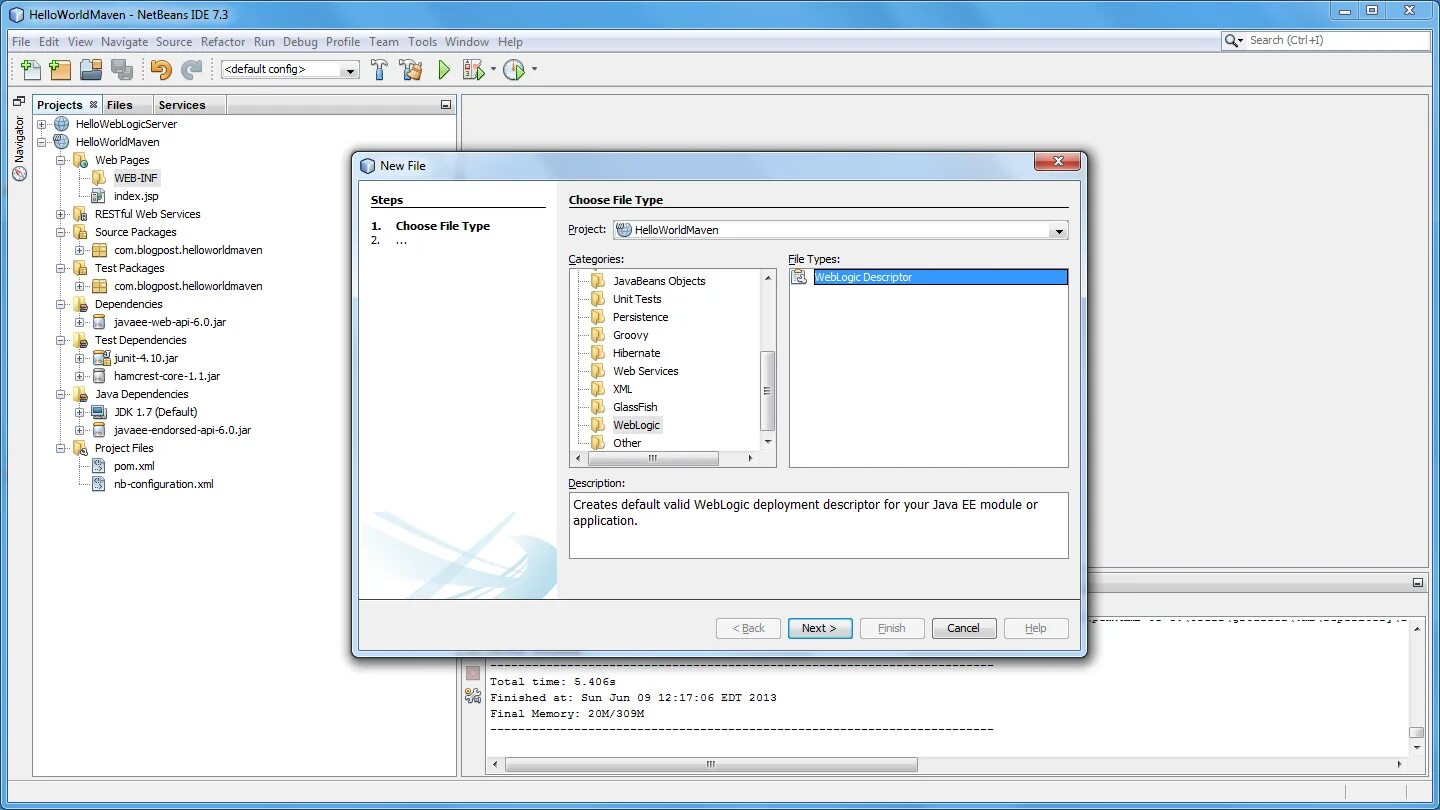Click the Navigator compass icon in sidebar
The width and height of the screenshot is (1440, 810).
(19, 174)
